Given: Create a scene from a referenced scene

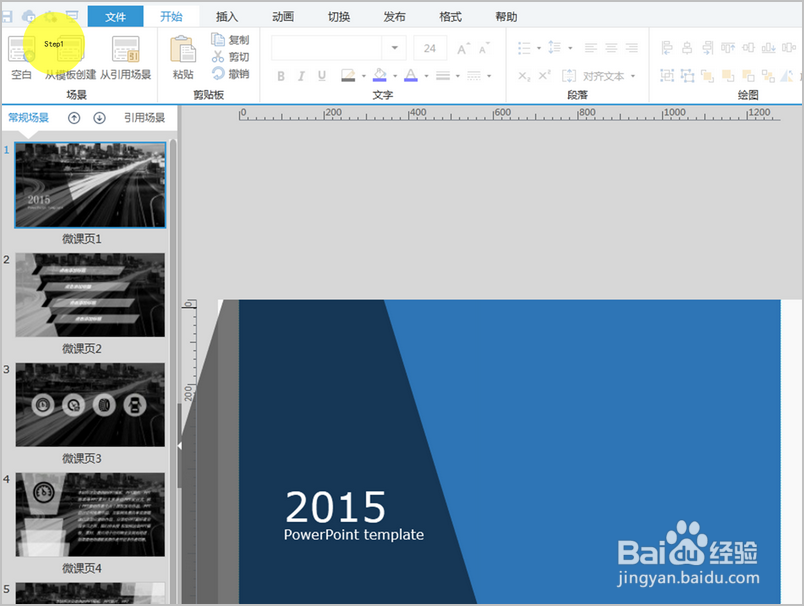Looking at the screenshot, I should tap(126, 57).
